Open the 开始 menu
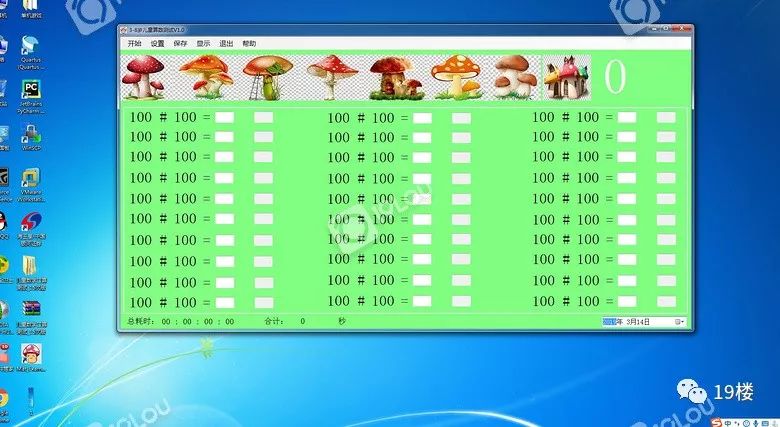Image resolution: width=780 pixels, height=427 pixels. point(134,43)
